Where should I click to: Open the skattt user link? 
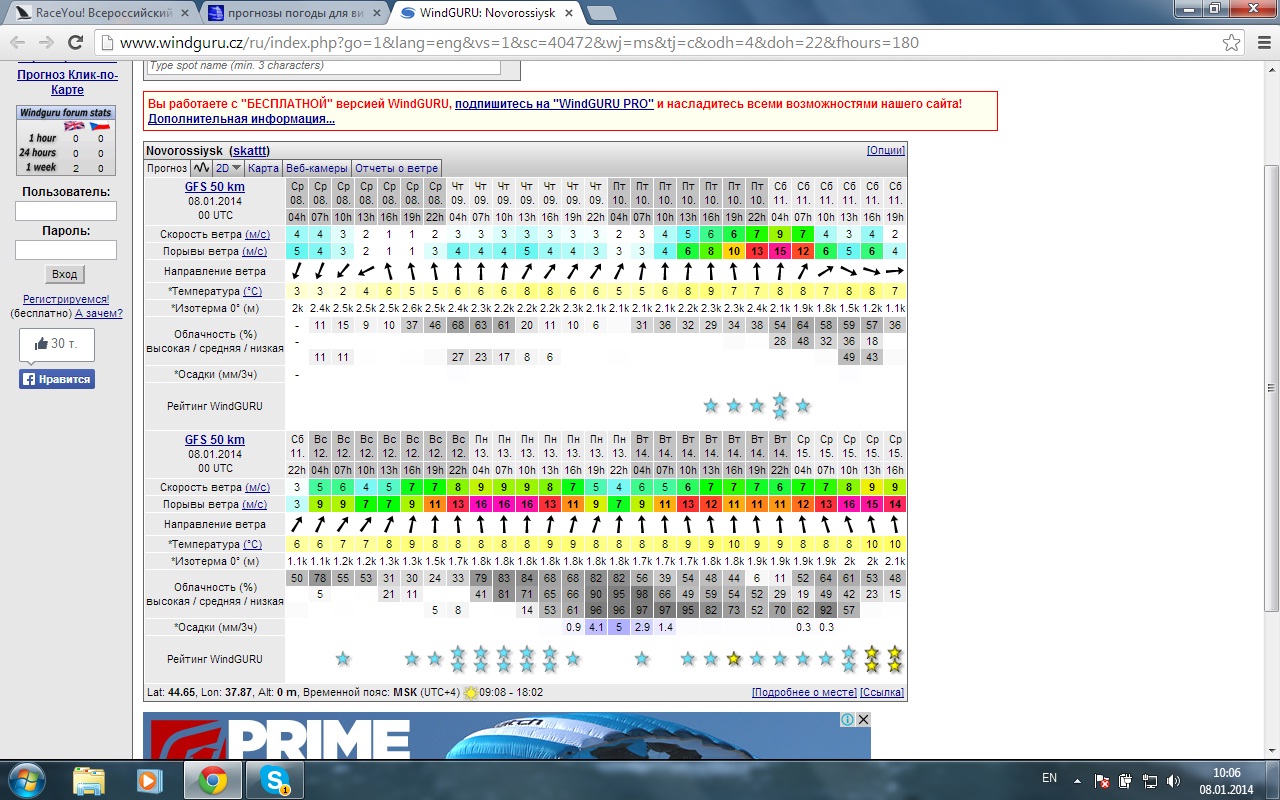pyautogui.click(x=250, y=150)
